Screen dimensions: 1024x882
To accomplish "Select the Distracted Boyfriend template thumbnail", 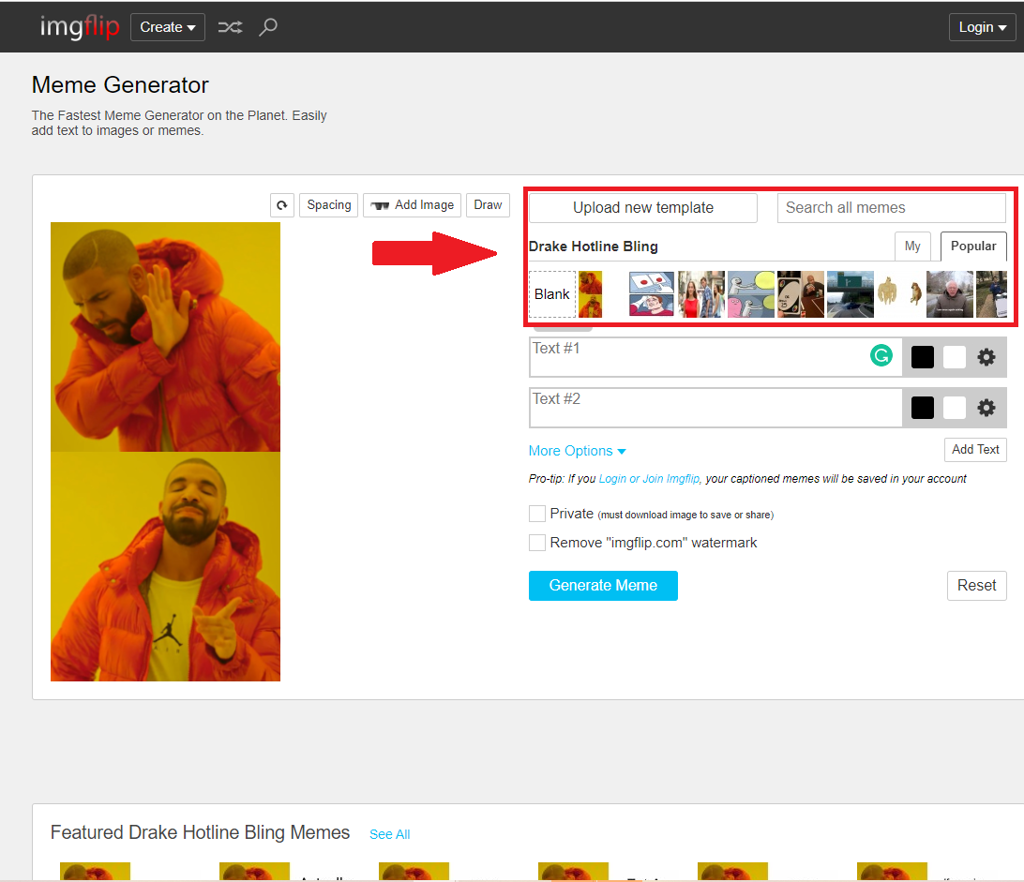I will (701, 294).
